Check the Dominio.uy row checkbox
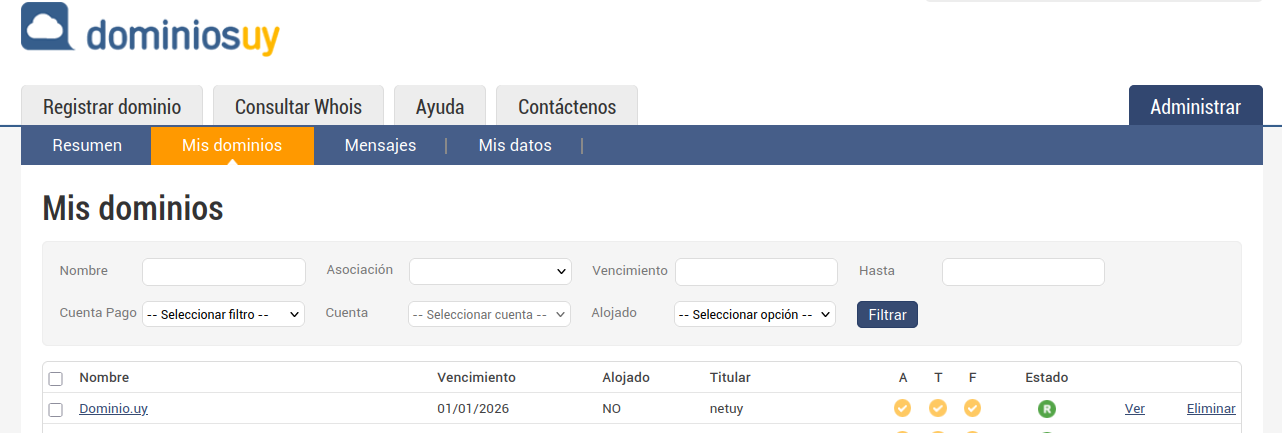The height and width of the screenshot is (433, 1282). pyautogui.click(x=56, y=409)
